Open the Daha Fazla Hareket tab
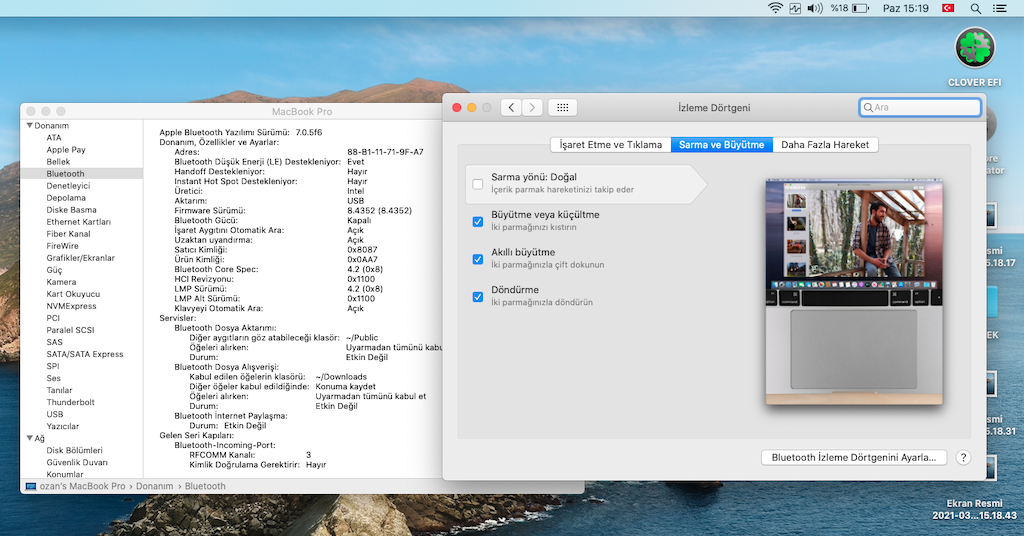The width and height of the screenshot is (1024, 536). click(827, 145)
